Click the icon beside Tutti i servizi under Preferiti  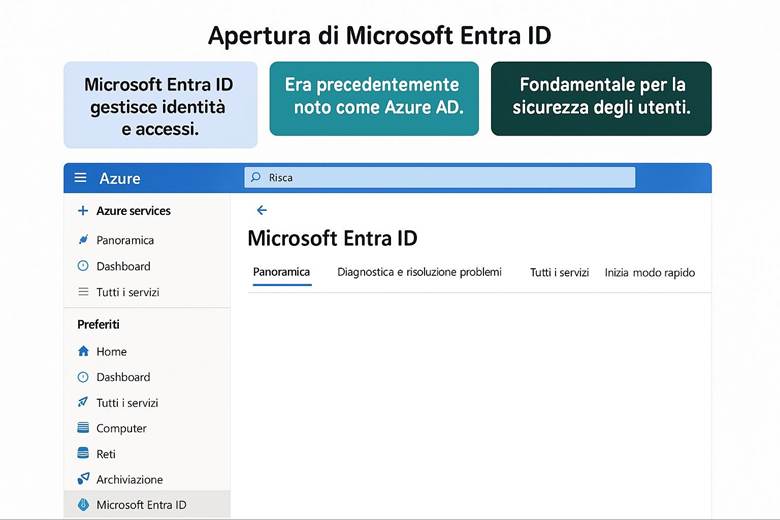coord(83,402)
